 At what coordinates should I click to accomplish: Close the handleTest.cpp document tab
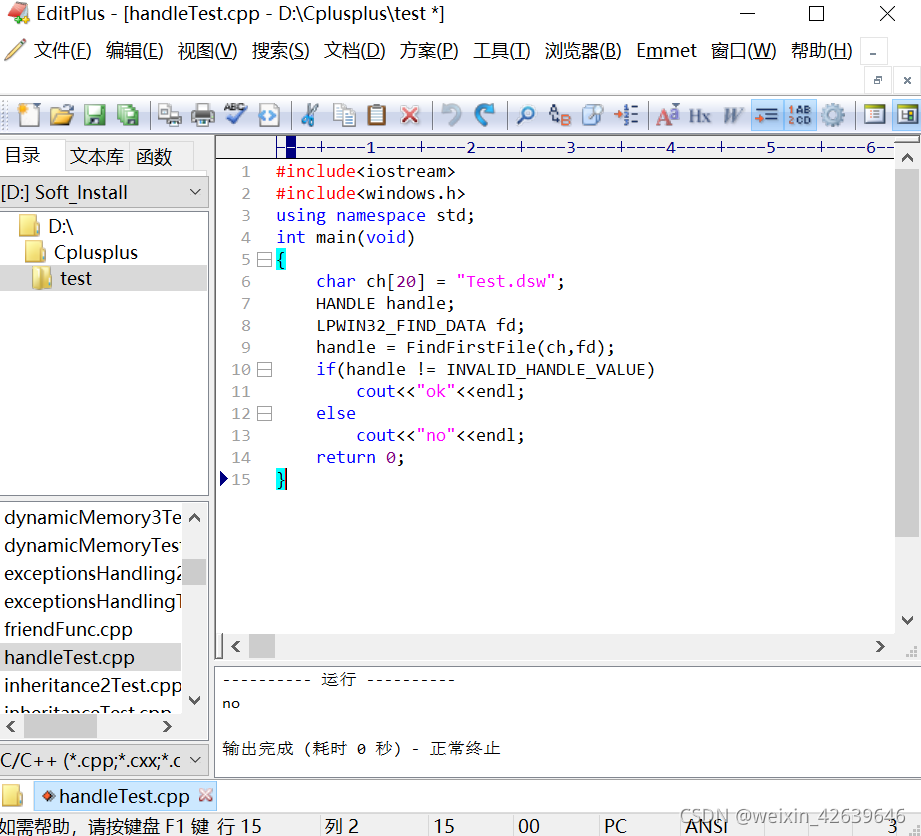206,795
